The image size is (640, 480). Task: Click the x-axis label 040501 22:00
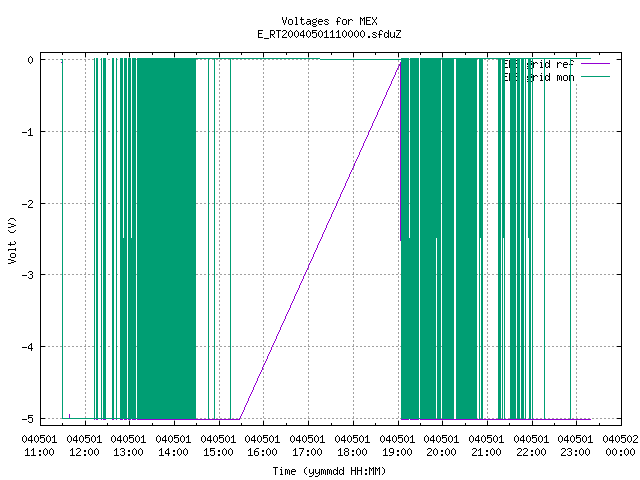pyautogui.click(x=531, y=446)
